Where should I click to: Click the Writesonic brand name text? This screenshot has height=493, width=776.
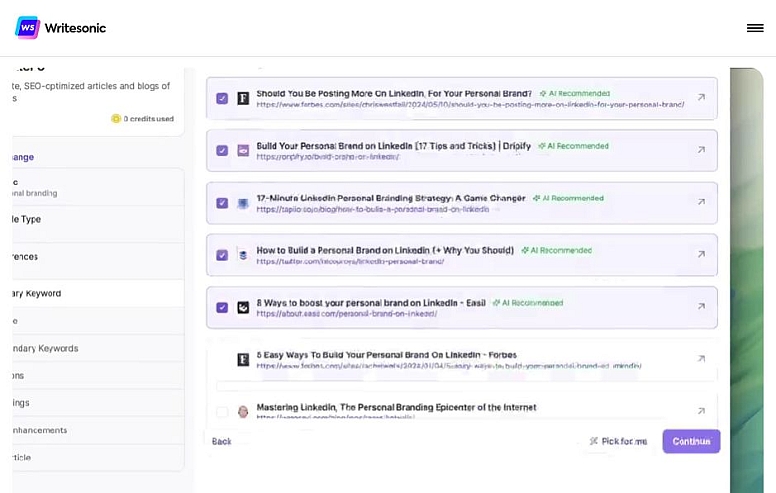click(75, 28)
